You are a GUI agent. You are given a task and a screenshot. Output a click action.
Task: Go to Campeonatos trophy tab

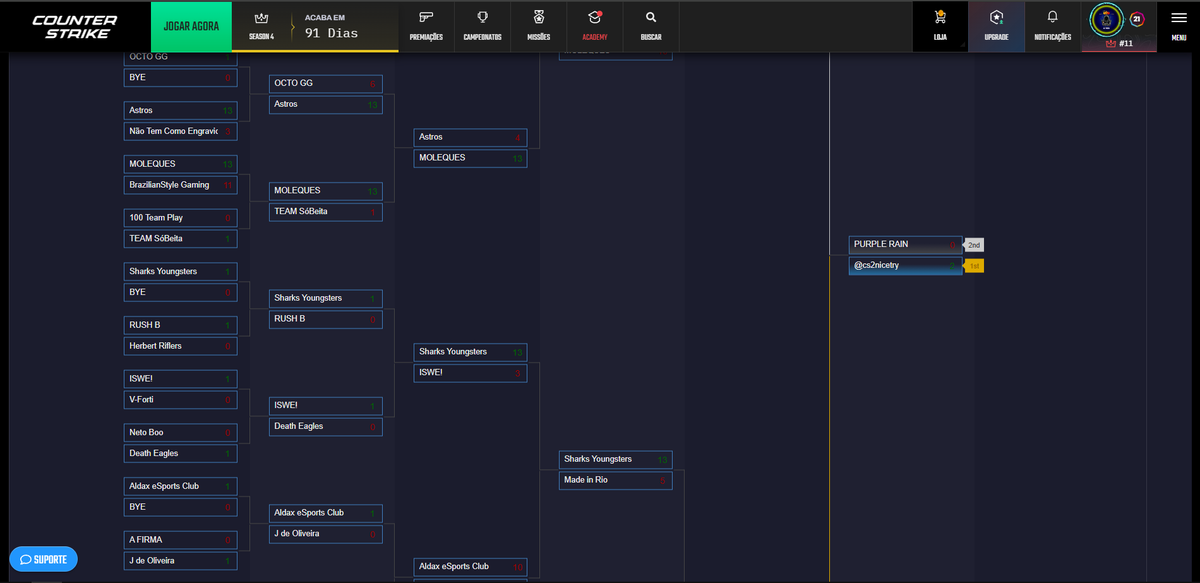[x=482, y=26]
